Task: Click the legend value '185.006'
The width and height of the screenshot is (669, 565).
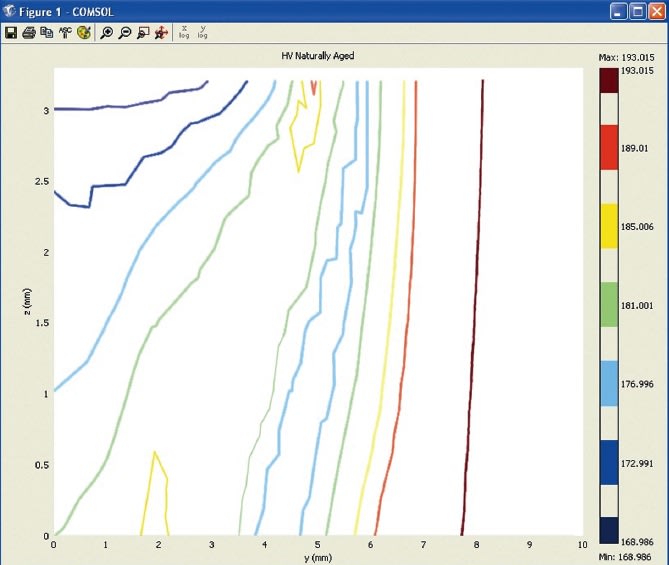Action: click(637, 227)
